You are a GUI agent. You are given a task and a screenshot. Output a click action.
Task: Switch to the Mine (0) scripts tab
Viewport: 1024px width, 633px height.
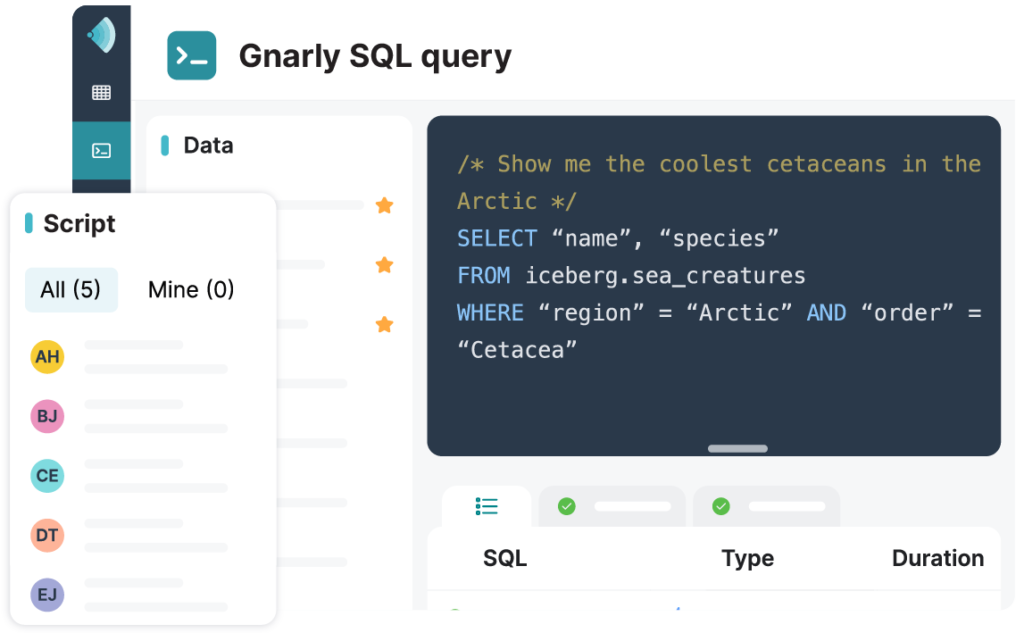[191, 289]
